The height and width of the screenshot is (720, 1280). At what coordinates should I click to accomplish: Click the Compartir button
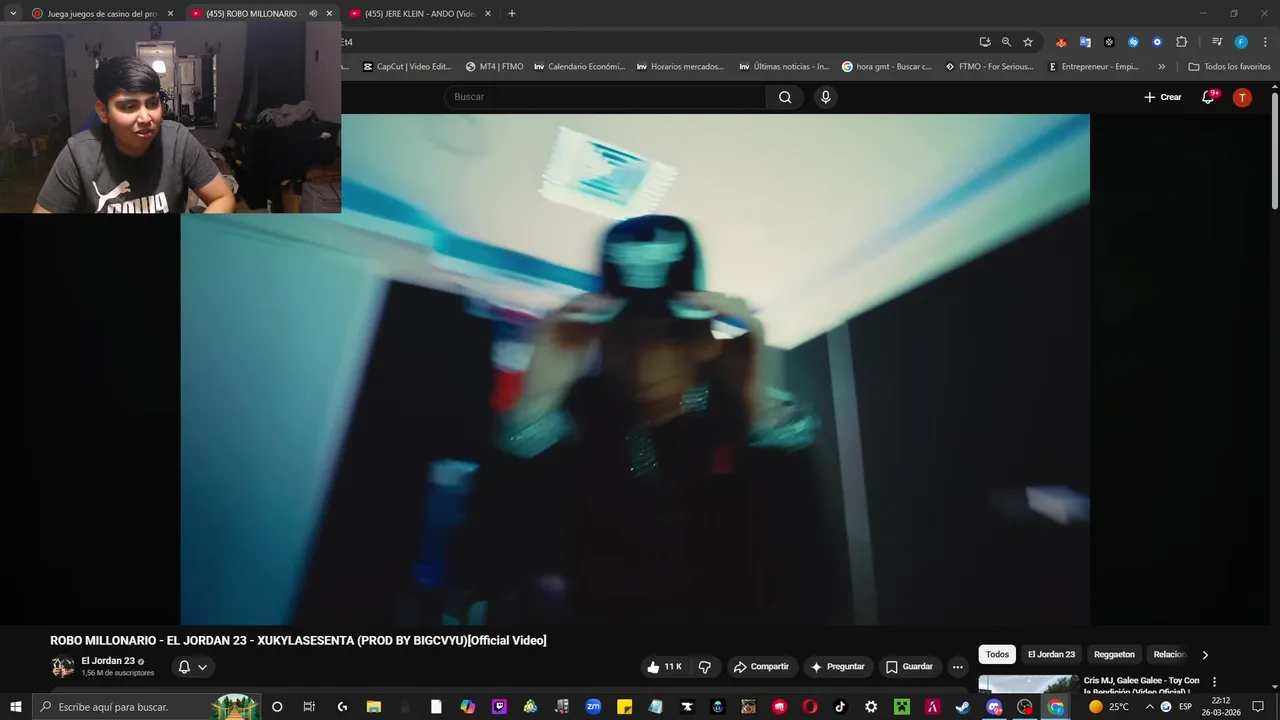[x=760, y=667]
